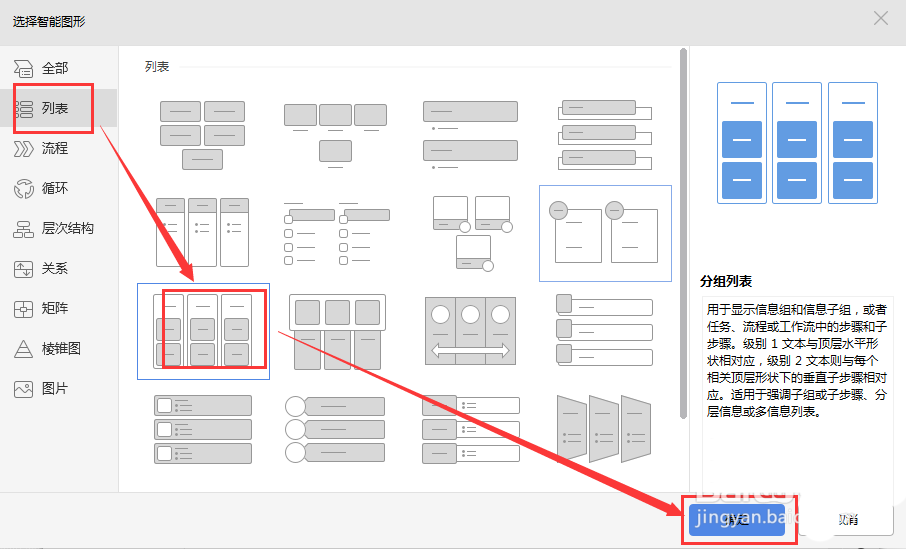
Task: Open the 矩阵 (Matrix) category
Action: (x=58, y=308)
